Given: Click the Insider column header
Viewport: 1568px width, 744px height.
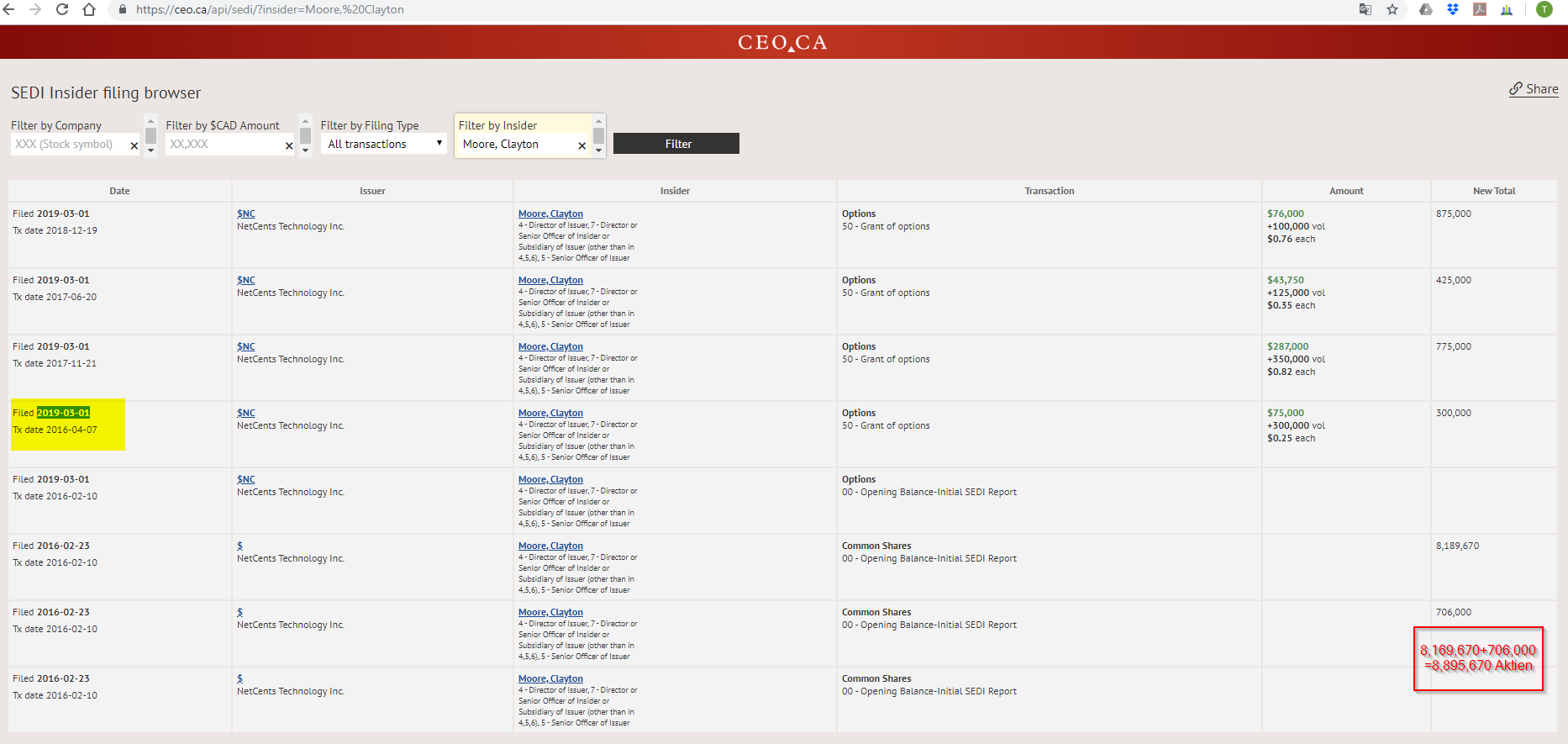Looking at the screenshot, I should [x=675, y=191].
